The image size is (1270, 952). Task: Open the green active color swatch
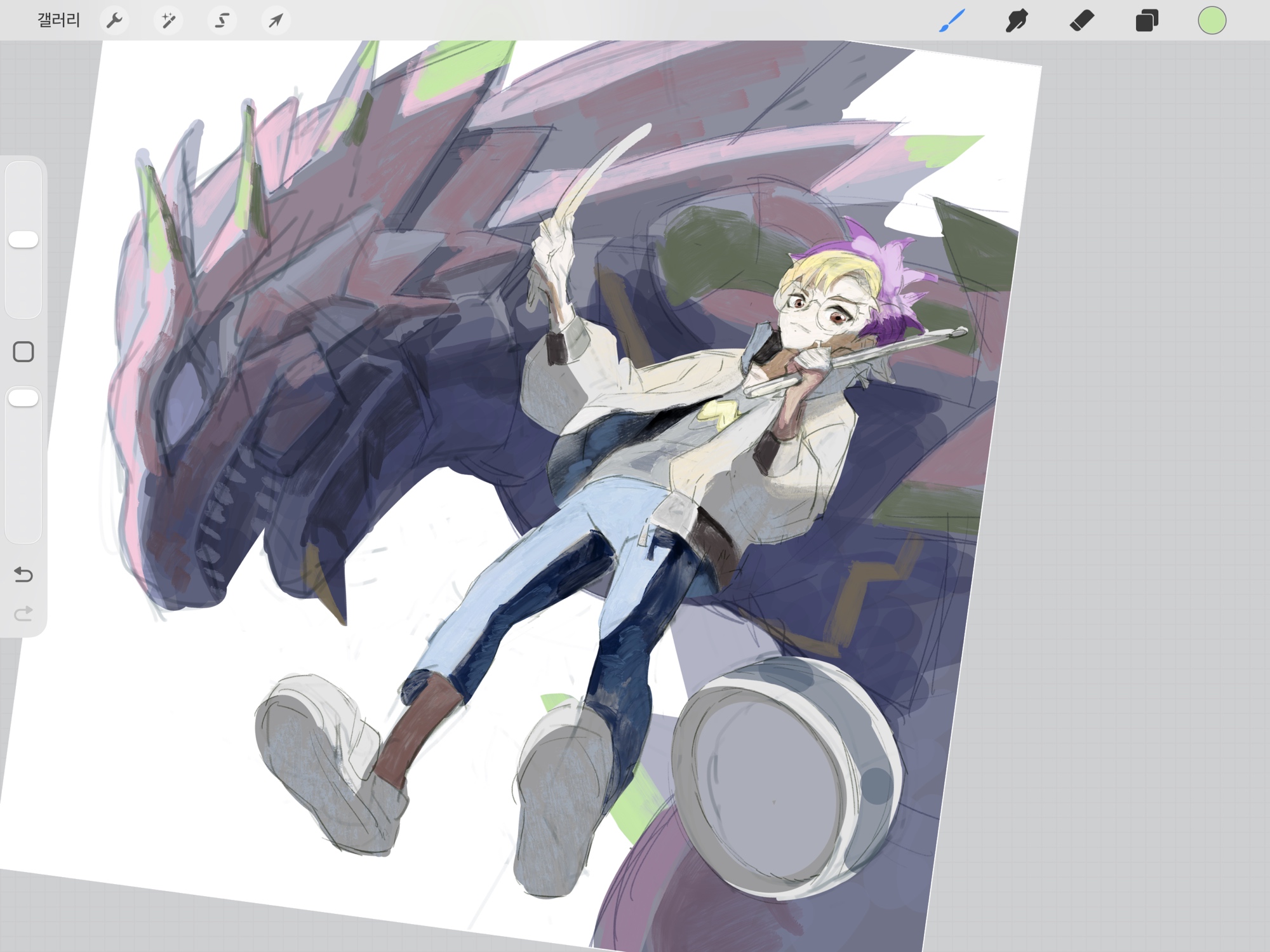click(1212, 20)
